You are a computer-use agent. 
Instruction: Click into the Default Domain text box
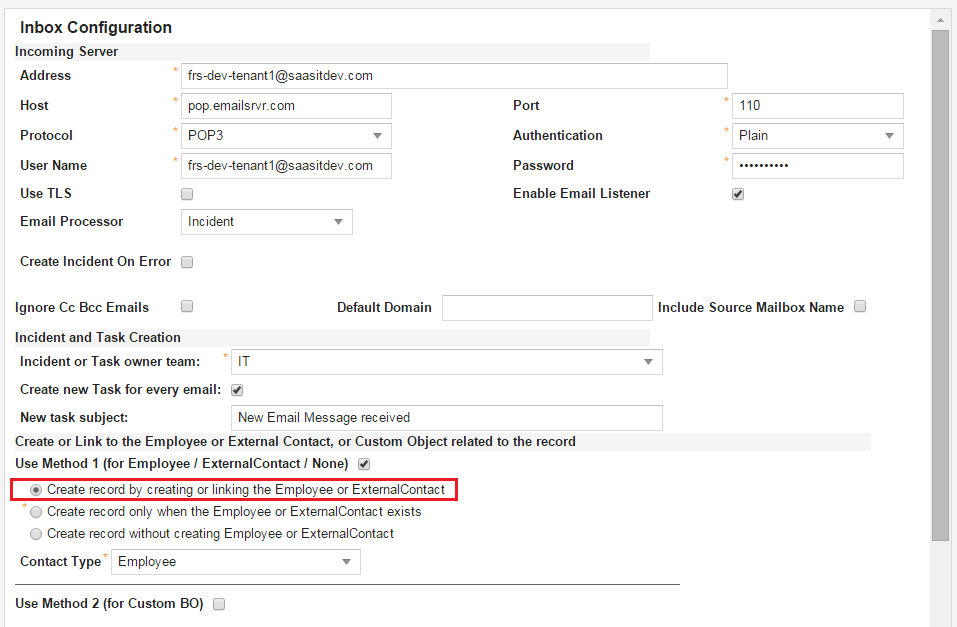547,308
